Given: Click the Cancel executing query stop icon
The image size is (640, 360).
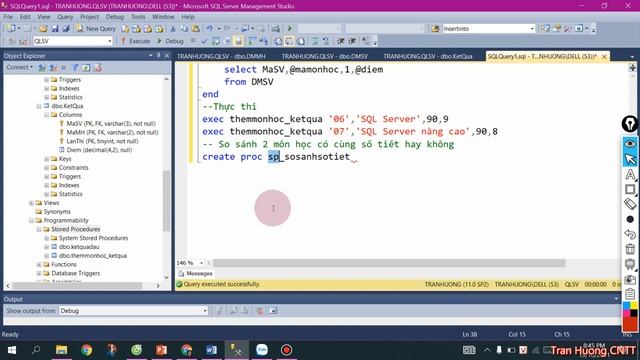Looking at the screenshot, I should point(193,41).
